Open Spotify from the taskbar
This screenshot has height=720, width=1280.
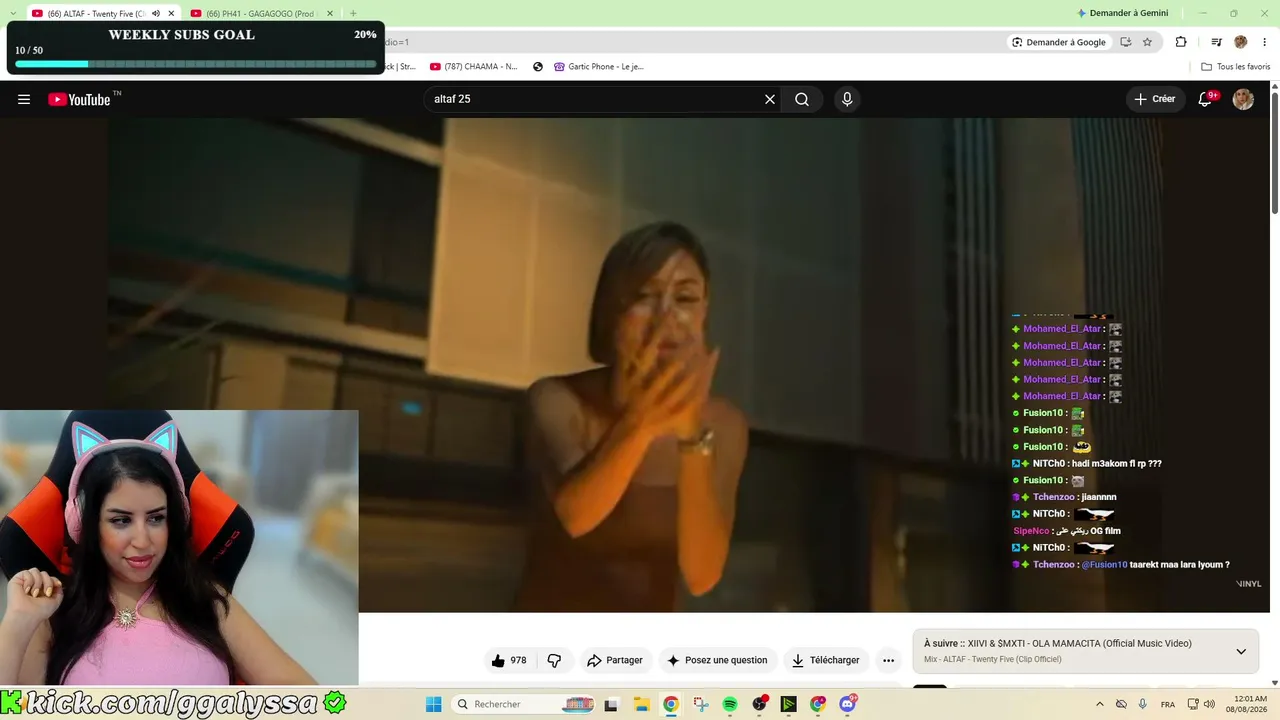click(730, 704)
